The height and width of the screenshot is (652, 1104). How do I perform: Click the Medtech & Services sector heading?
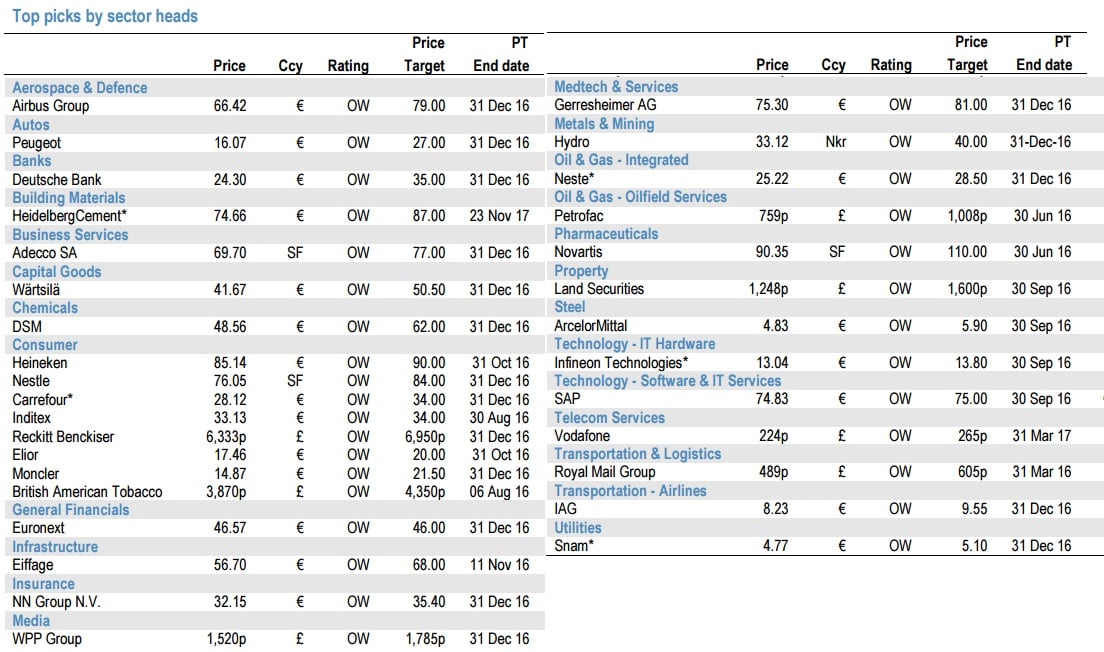click(x=616, y=87)
